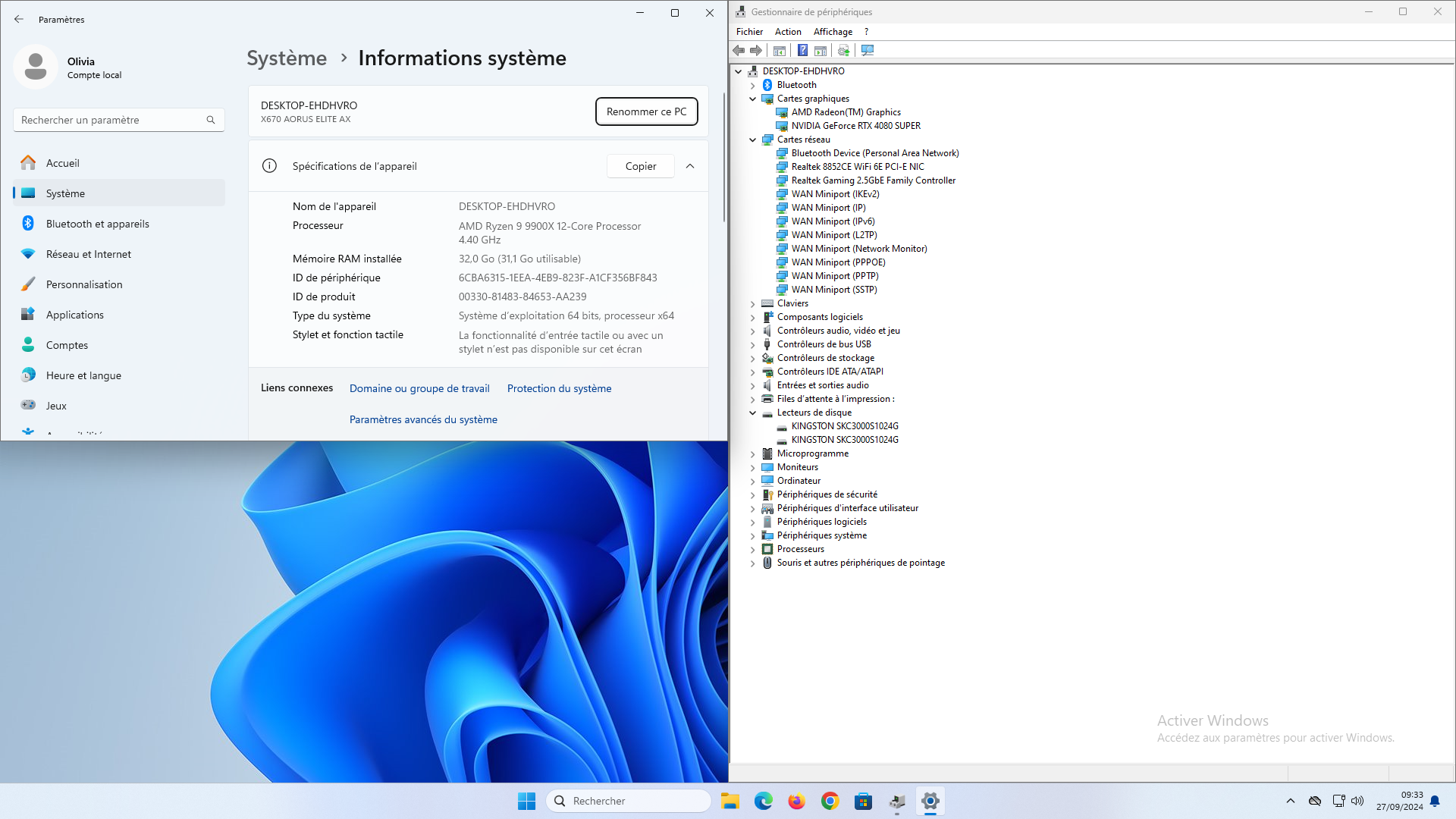1456x819 pixels.
Task: Toggle the action pane toolbar icon
Action: click(821, 51)
